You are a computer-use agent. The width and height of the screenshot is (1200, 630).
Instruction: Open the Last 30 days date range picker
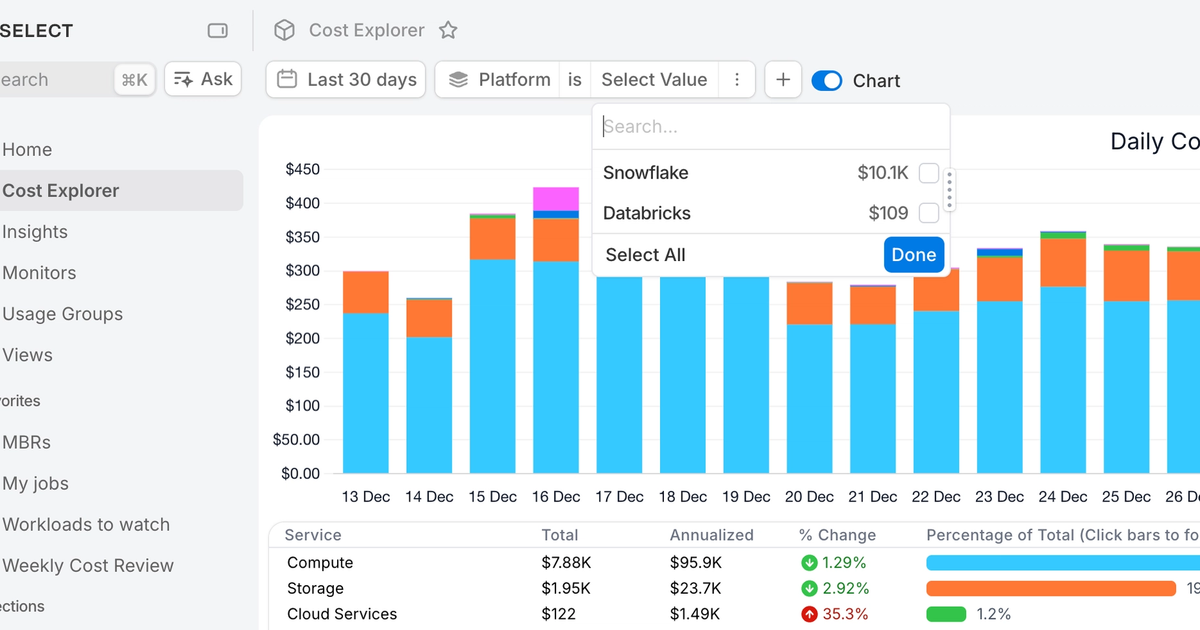[345, 79]
